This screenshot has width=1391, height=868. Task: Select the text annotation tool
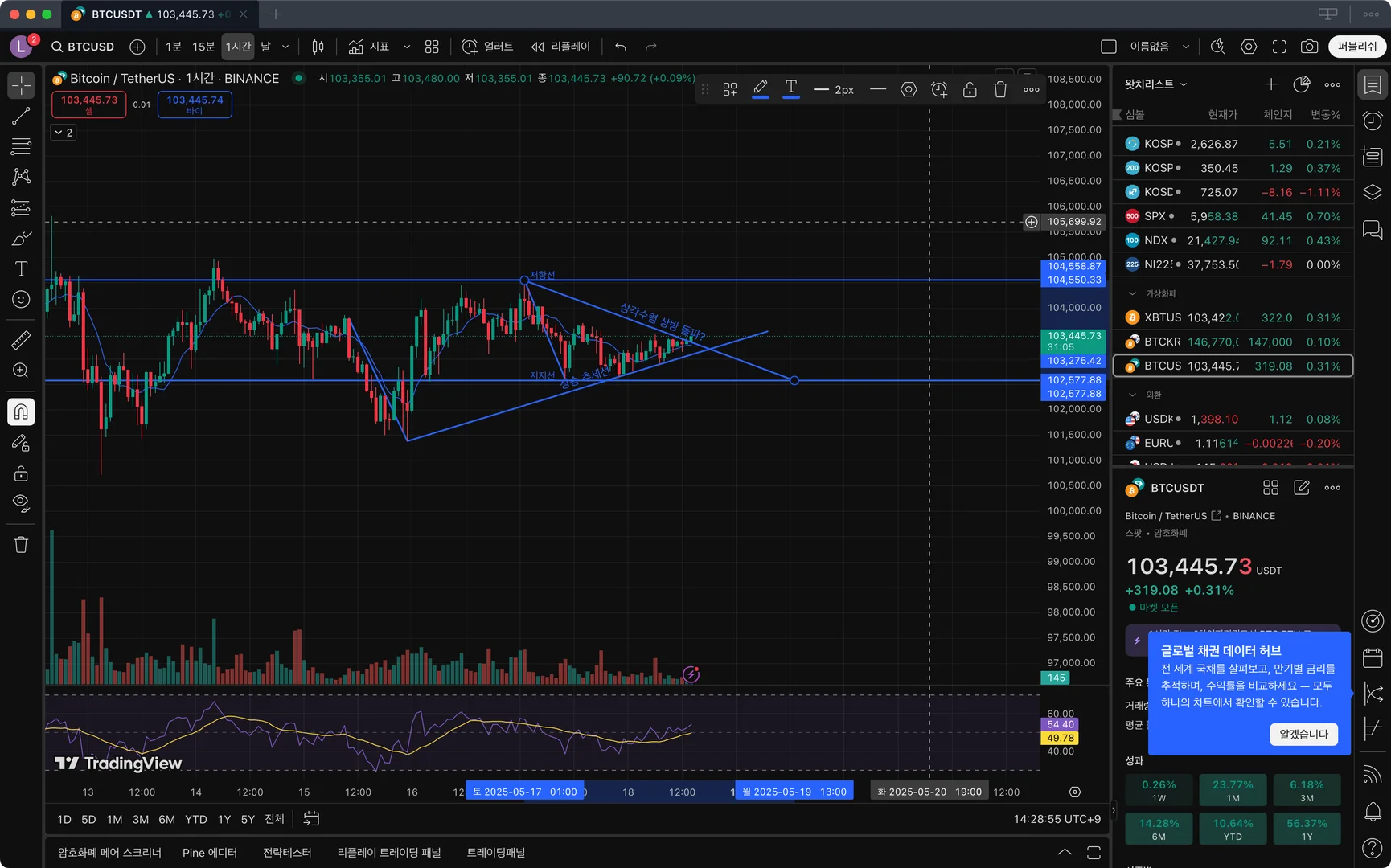21,269
